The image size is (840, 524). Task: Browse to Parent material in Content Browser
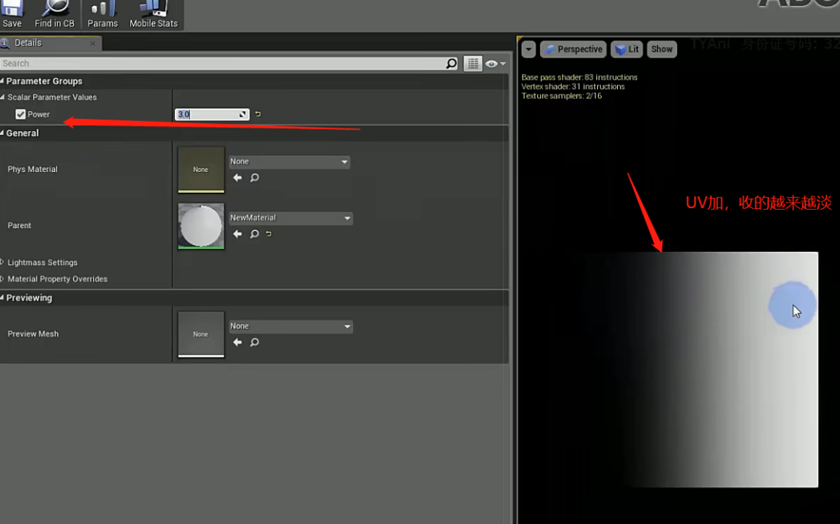254,234
